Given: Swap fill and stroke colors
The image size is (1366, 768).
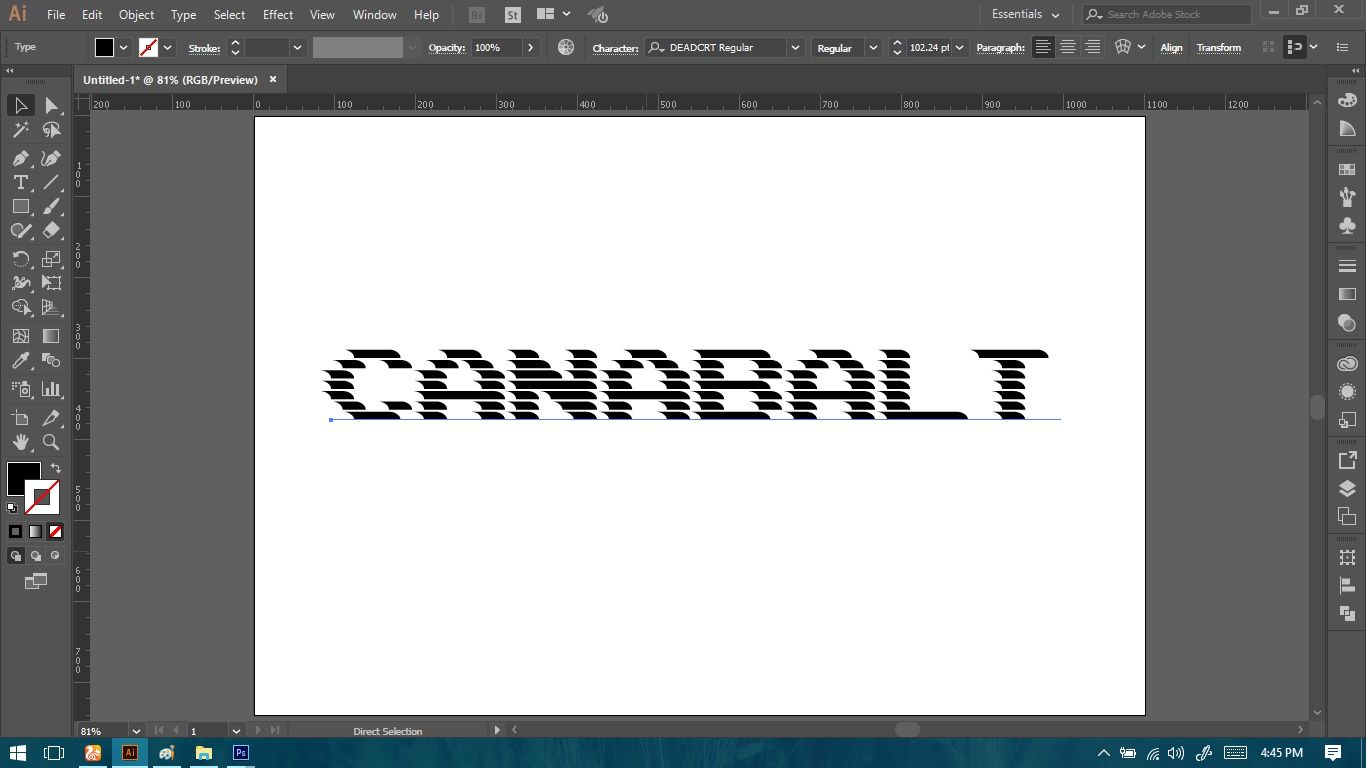Looking at the screenshot, I should (56, 468).
